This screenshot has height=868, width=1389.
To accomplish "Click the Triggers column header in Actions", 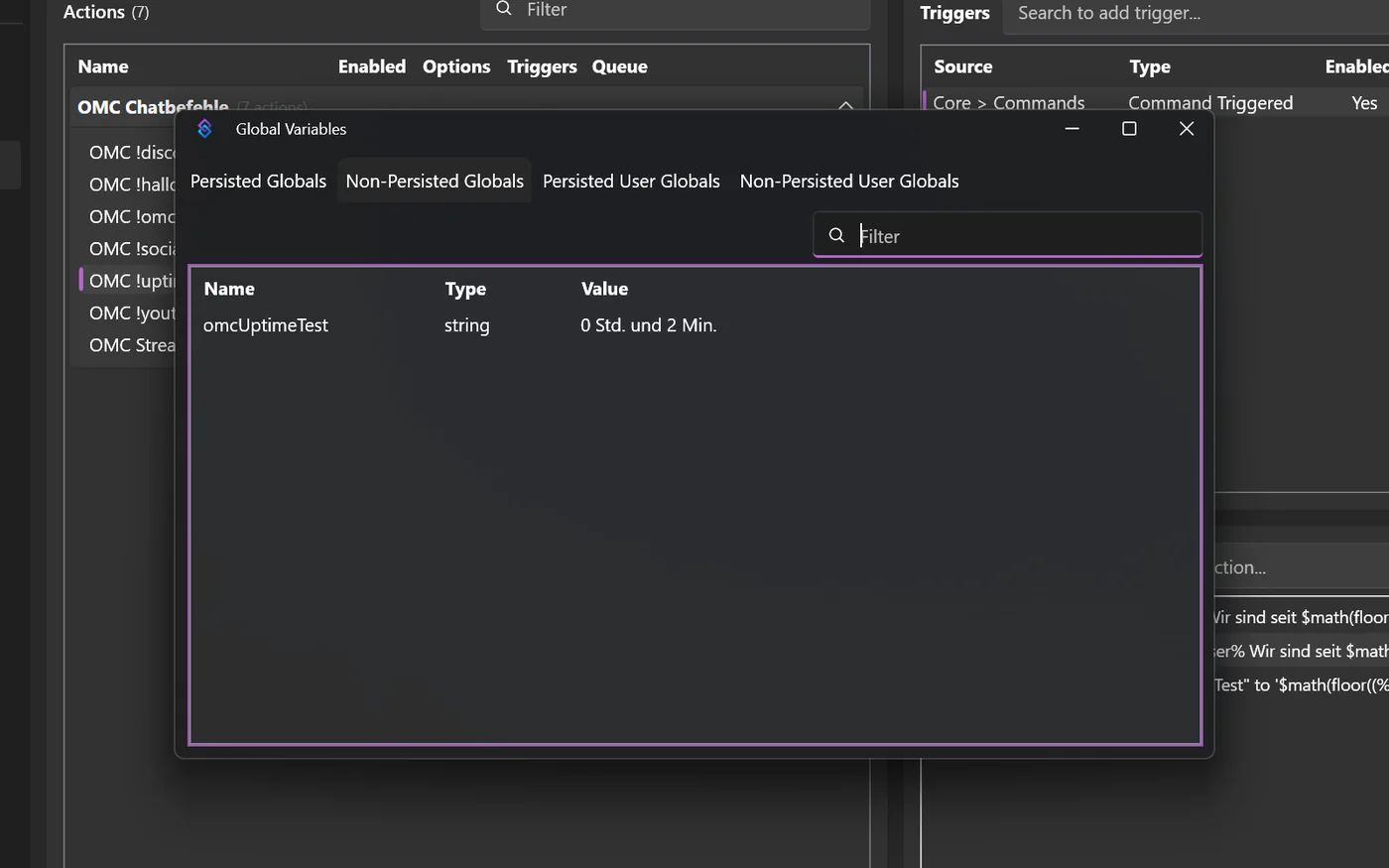I will coord(542,66).
